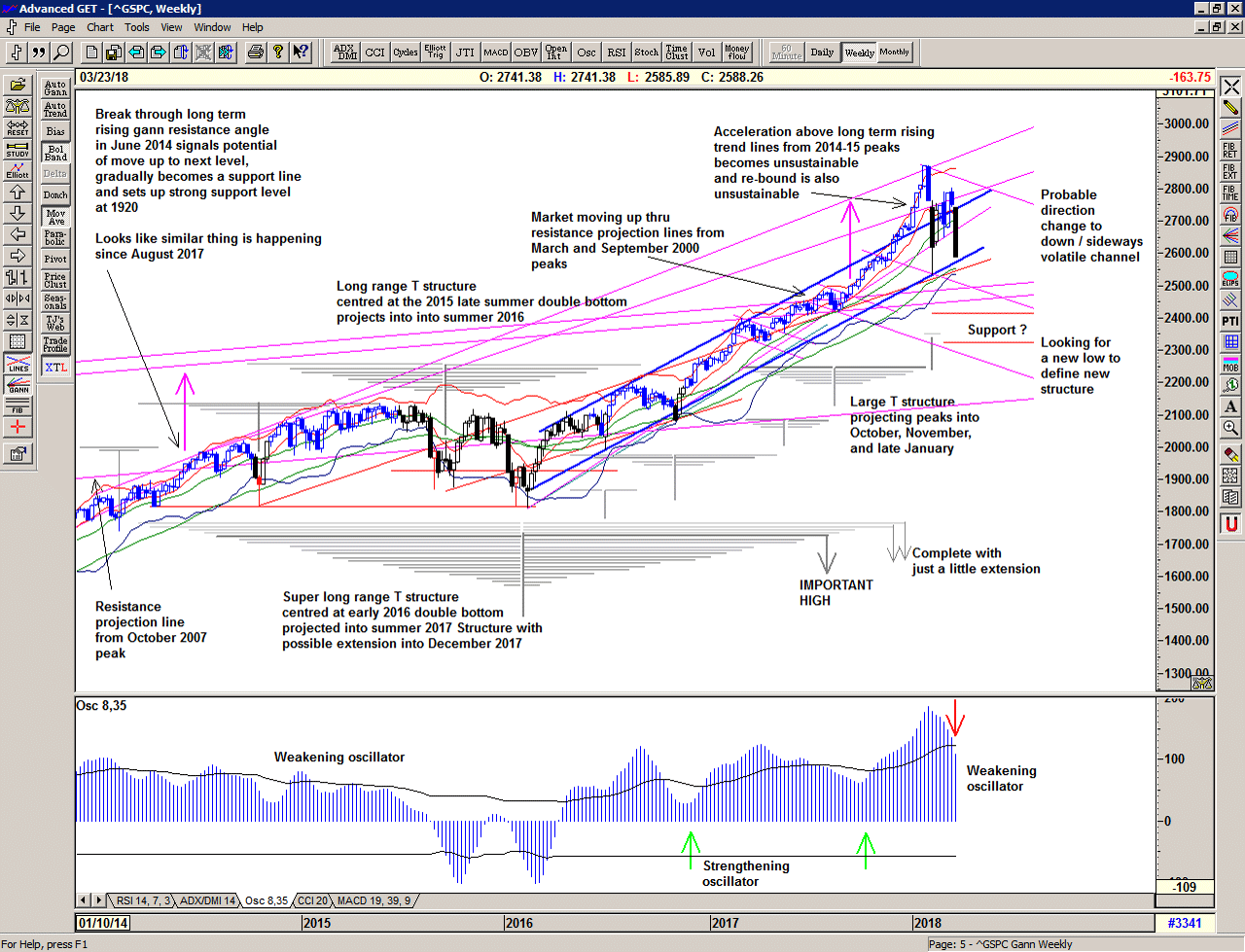Toggle the Mov Ave overlay button

[55, 217]
